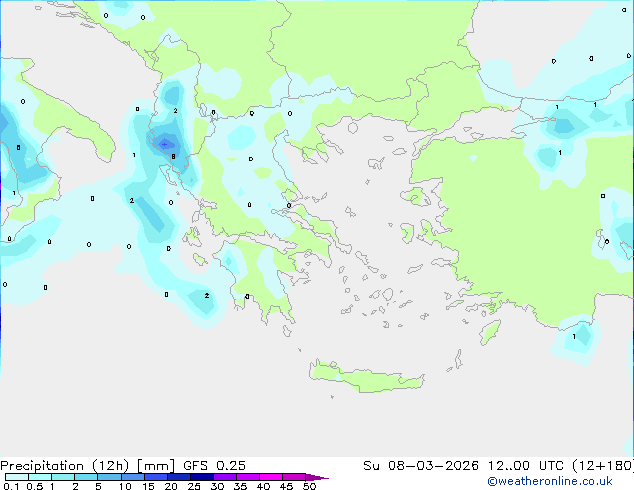This screenshot has height=490, width=634.
Task: Click the "GFS 0.25" model label
Action: click(x=214, y=466)
